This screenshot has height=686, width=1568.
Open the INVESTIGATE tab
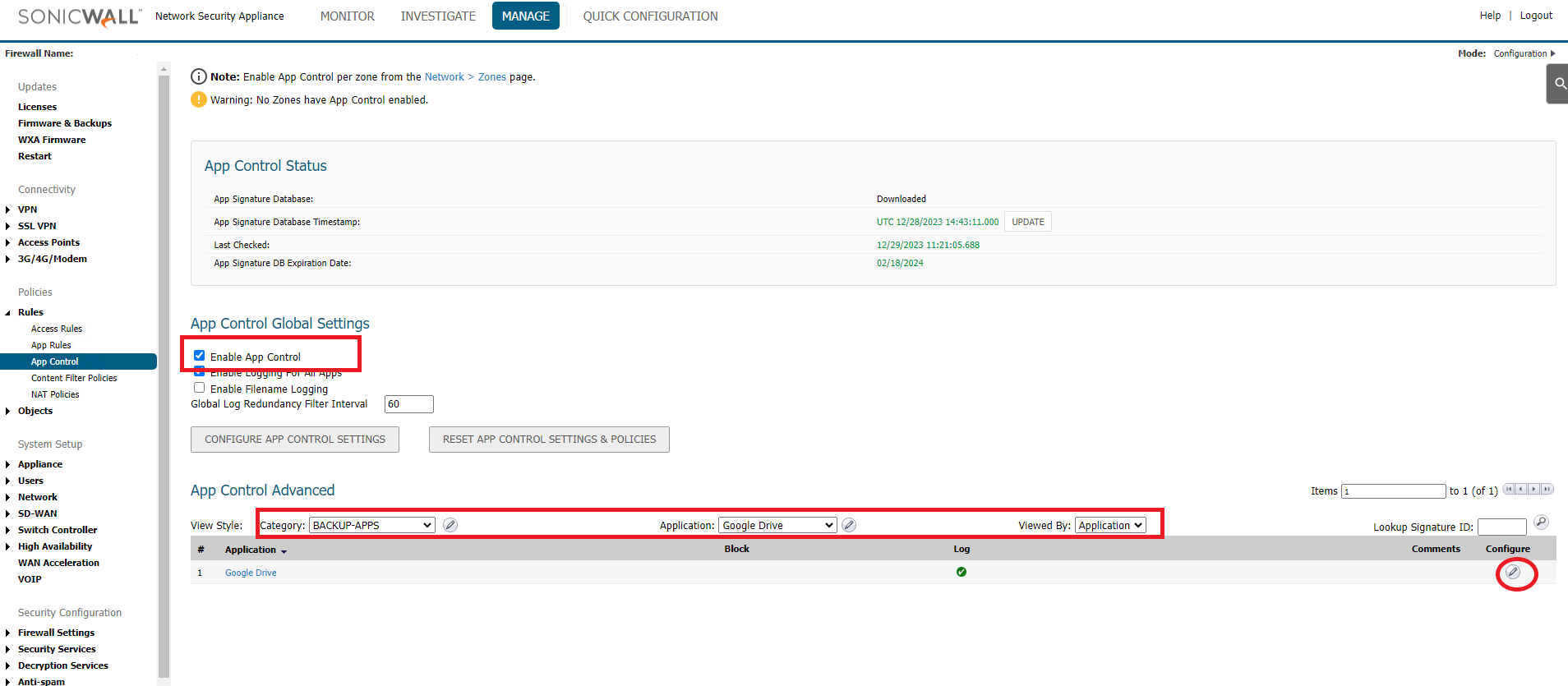coord(438,16)
